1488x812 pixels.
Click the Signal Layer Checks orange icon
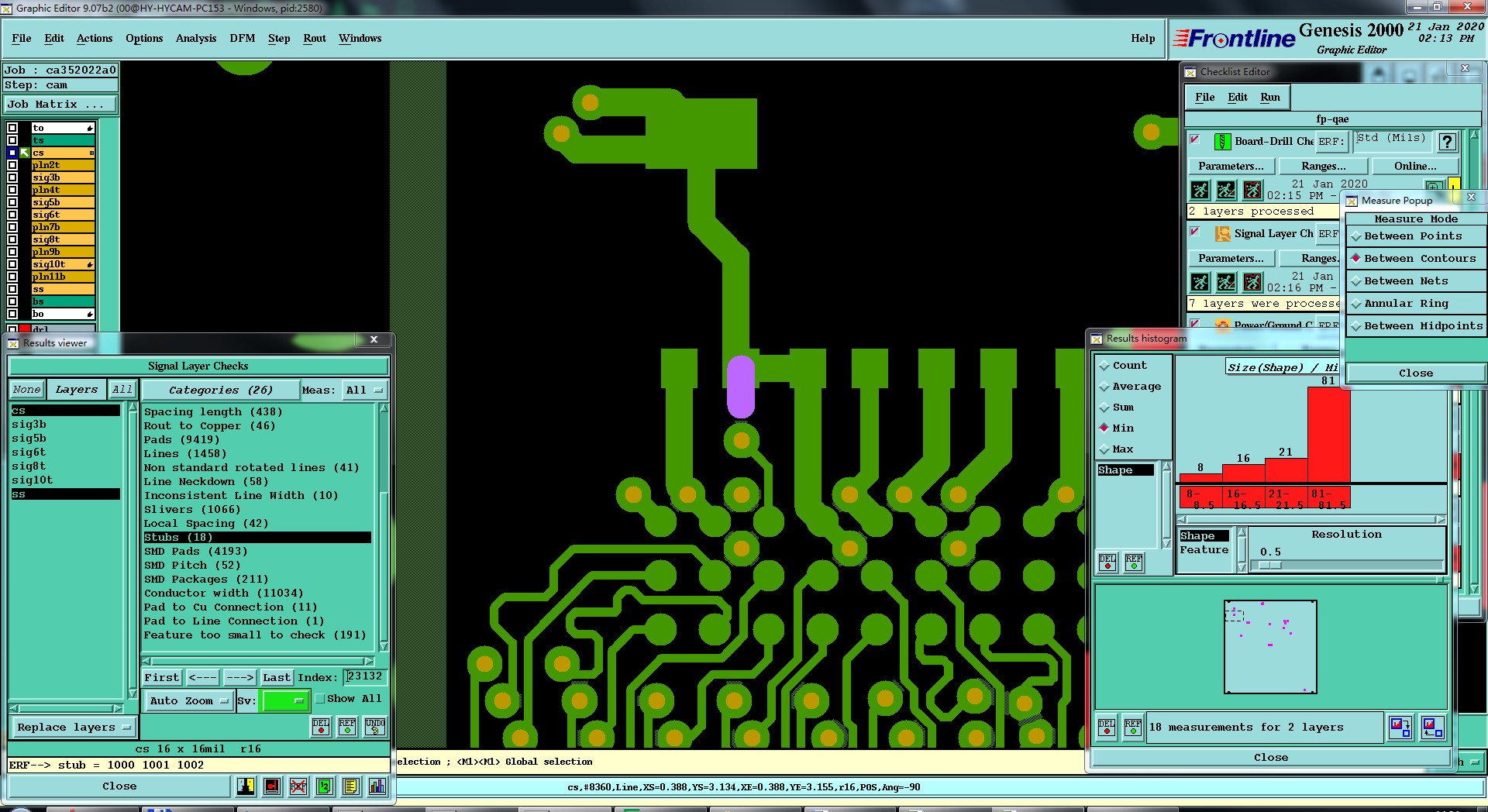pyautogui.click(x=1222, y=233)
